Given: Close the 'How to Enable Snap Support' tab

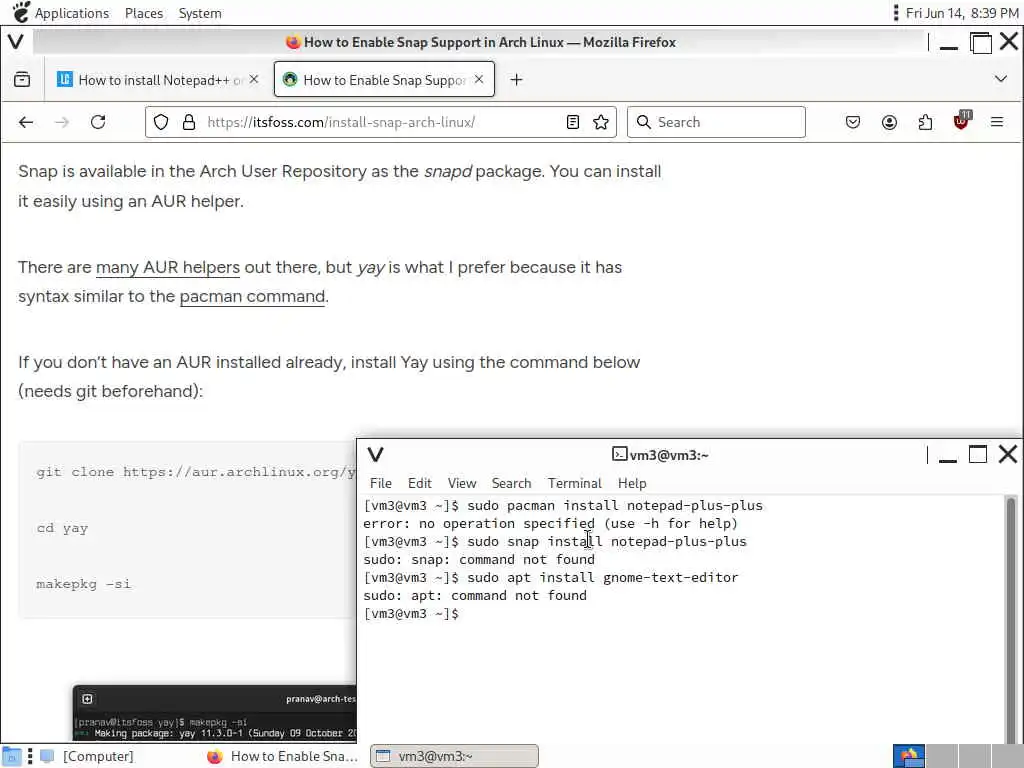Looking at the screenshot, I should pos(479,79).
